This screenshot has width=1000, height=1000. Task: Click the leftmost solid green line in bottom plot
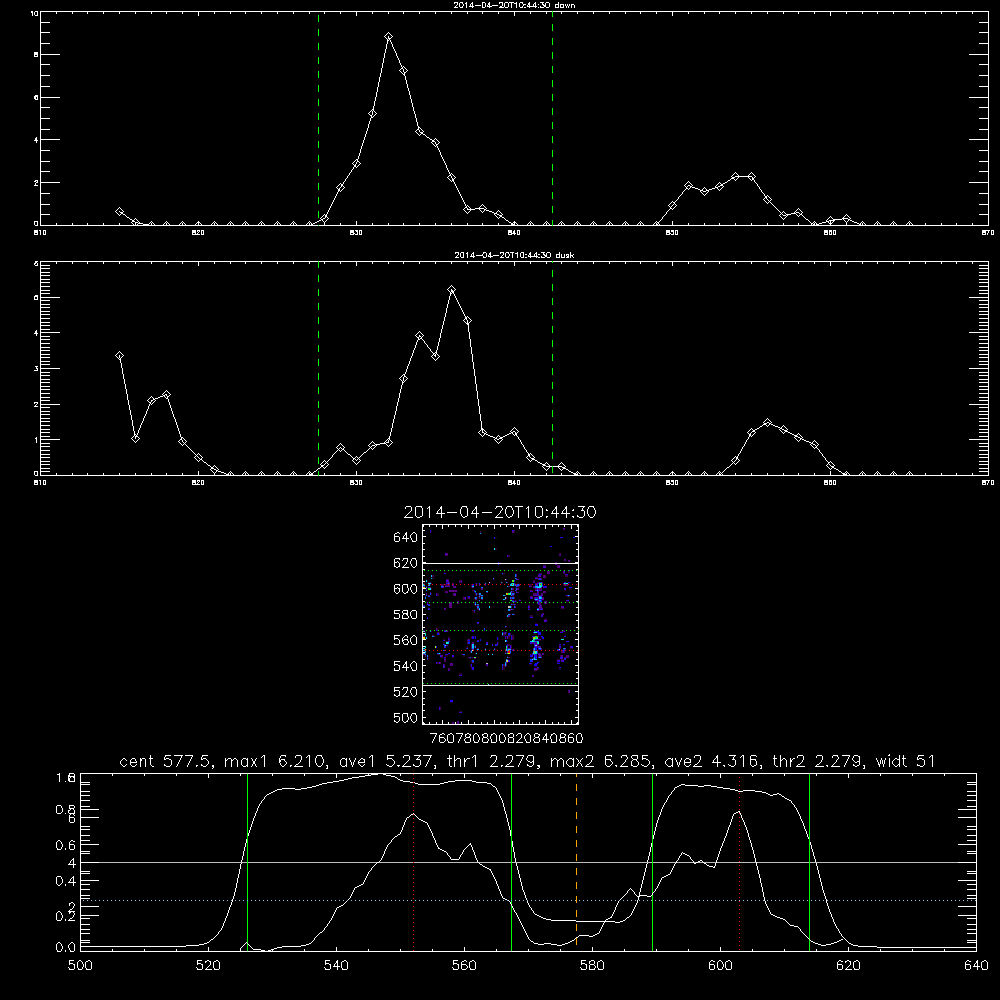[x=247, y=861]
